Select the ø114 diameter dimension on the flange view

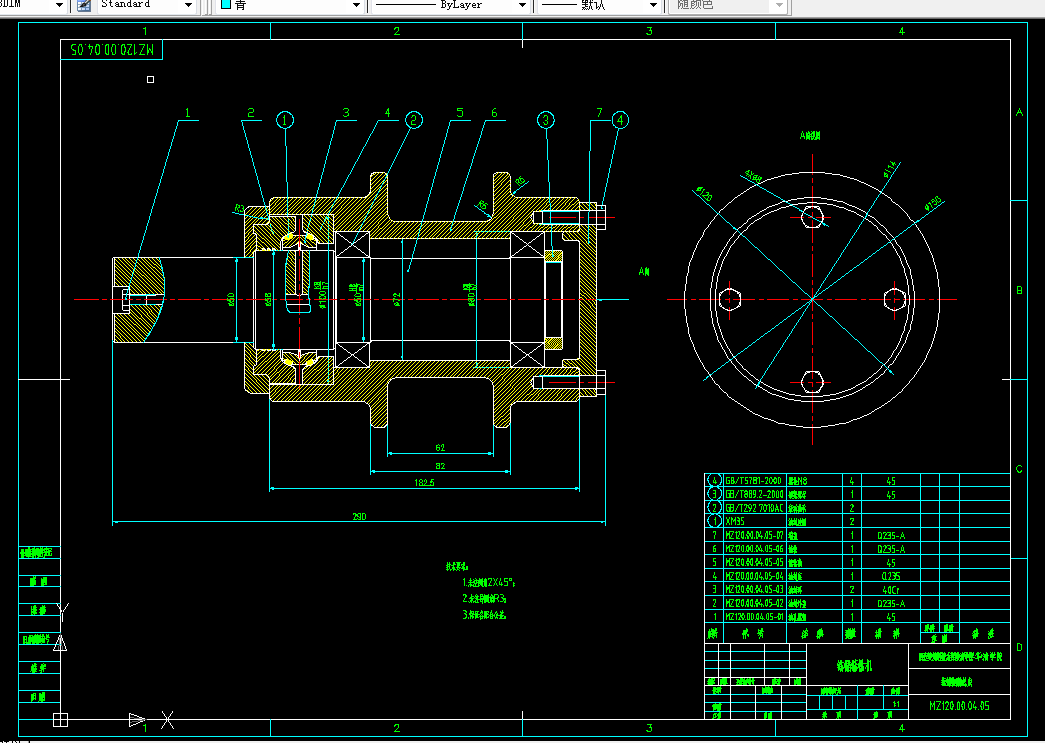891,169
